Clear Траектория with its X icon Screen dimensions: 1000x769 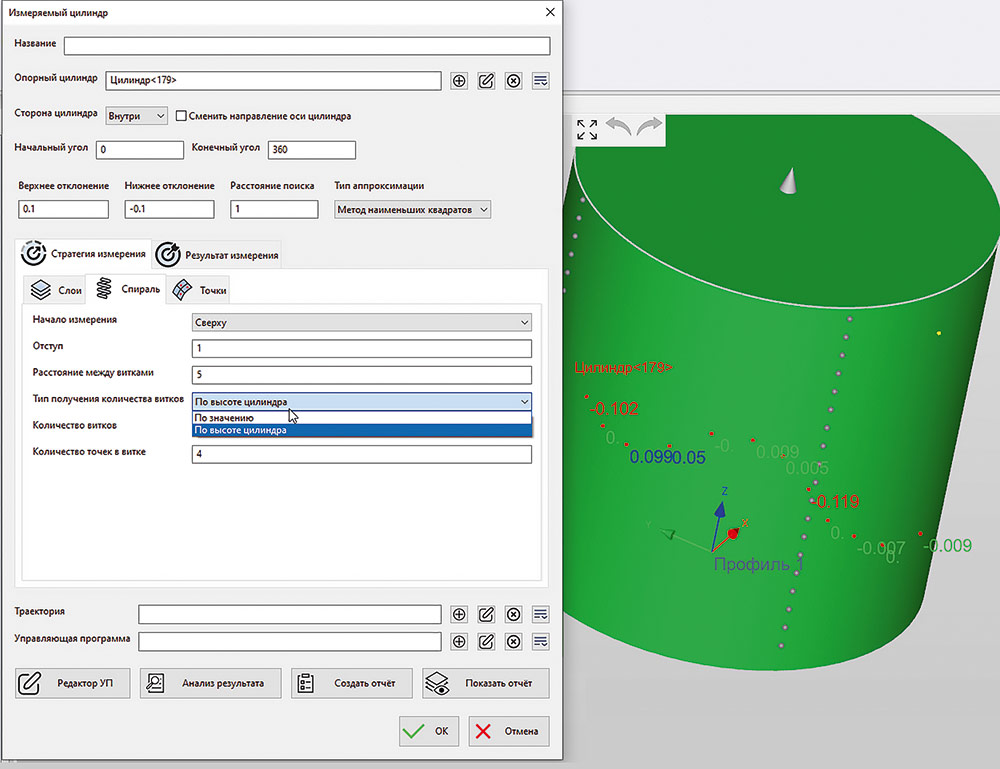point(513,614)
